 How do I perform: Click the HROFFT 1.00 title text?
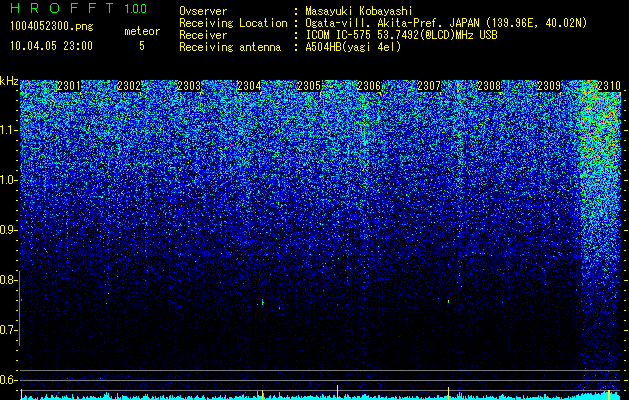click(x=78, y=8)
